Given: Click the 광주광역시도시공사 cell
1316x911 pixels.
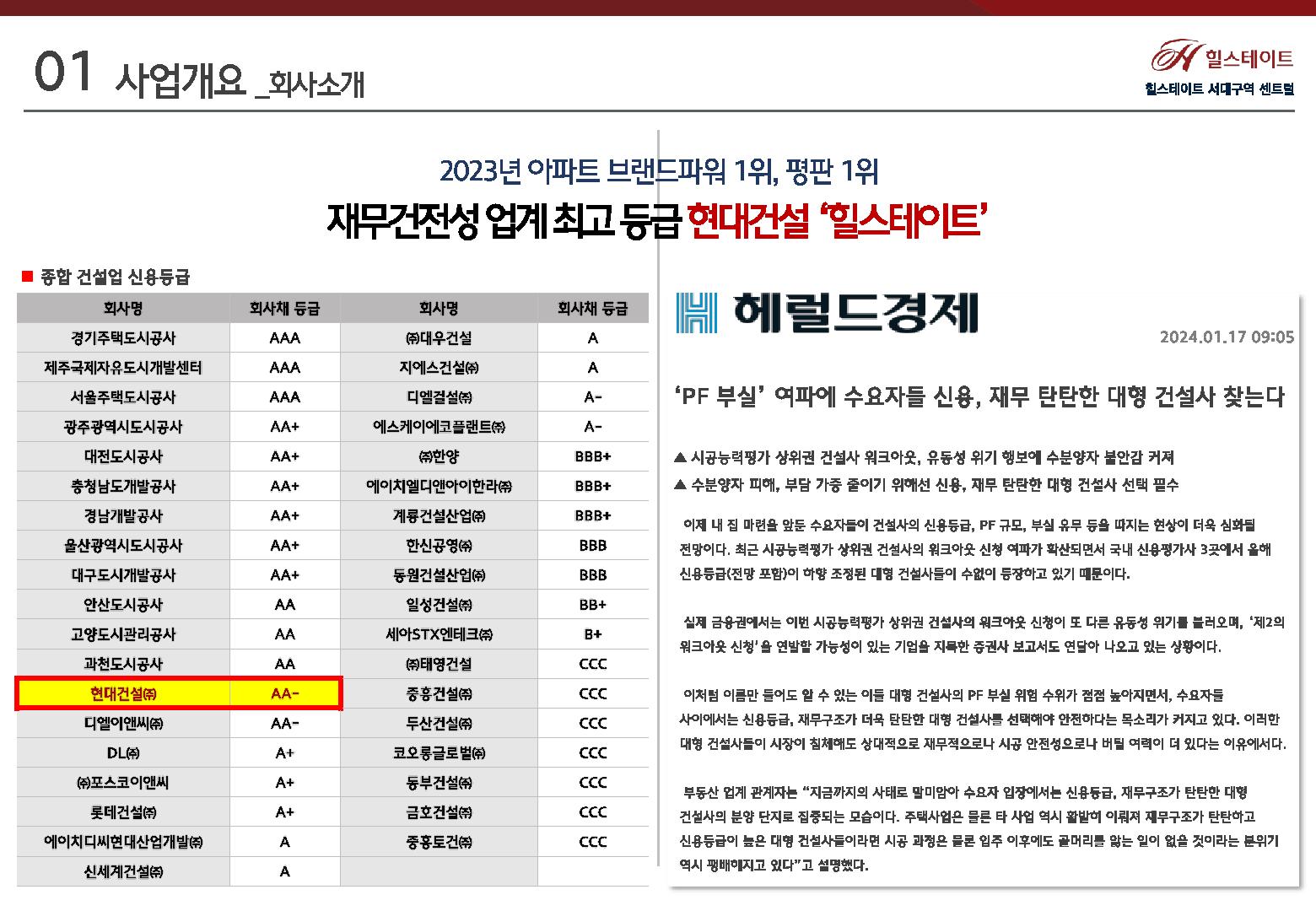Looking at the screenshot, I should tap(123, 427).
